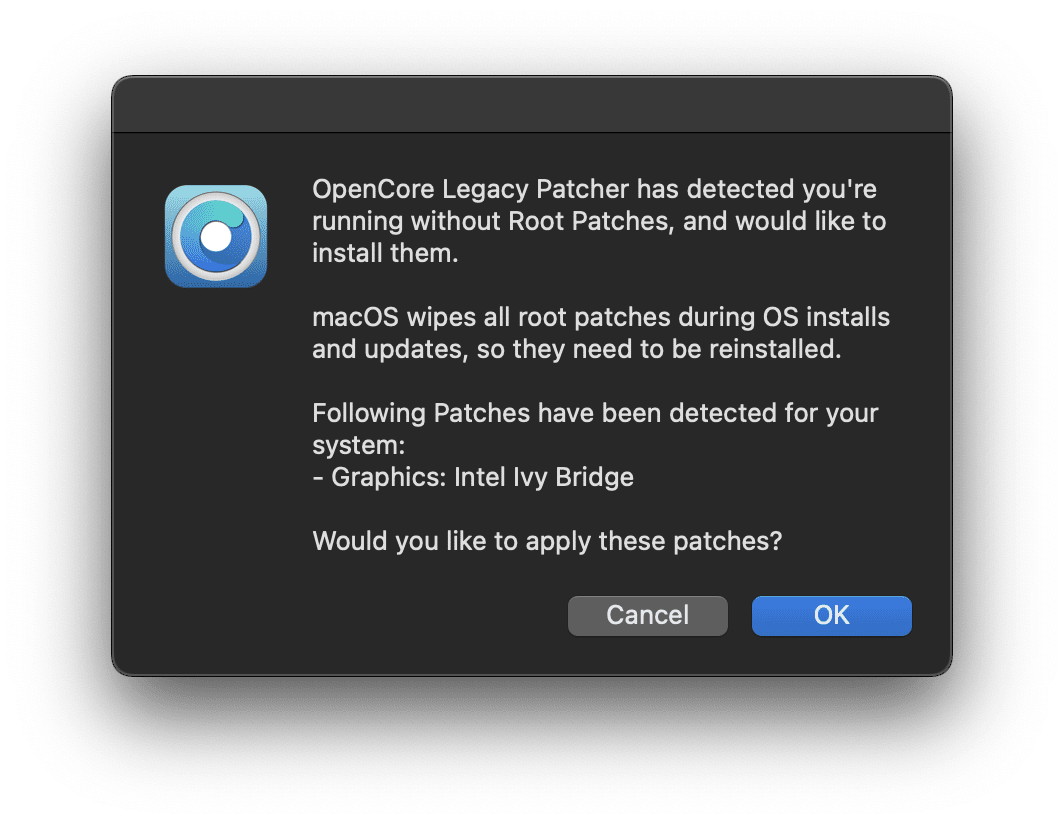Click the white center circle of the app icon
Viewport: 1064px width, 824px height.
[216, 237]
